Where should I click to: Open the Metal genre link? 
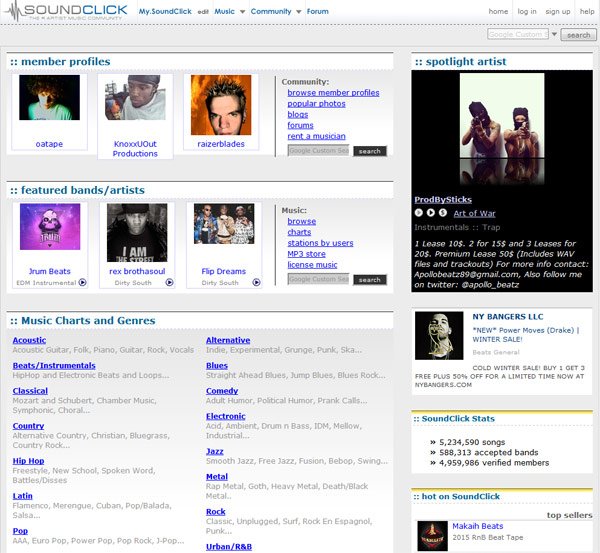[217, 476]
